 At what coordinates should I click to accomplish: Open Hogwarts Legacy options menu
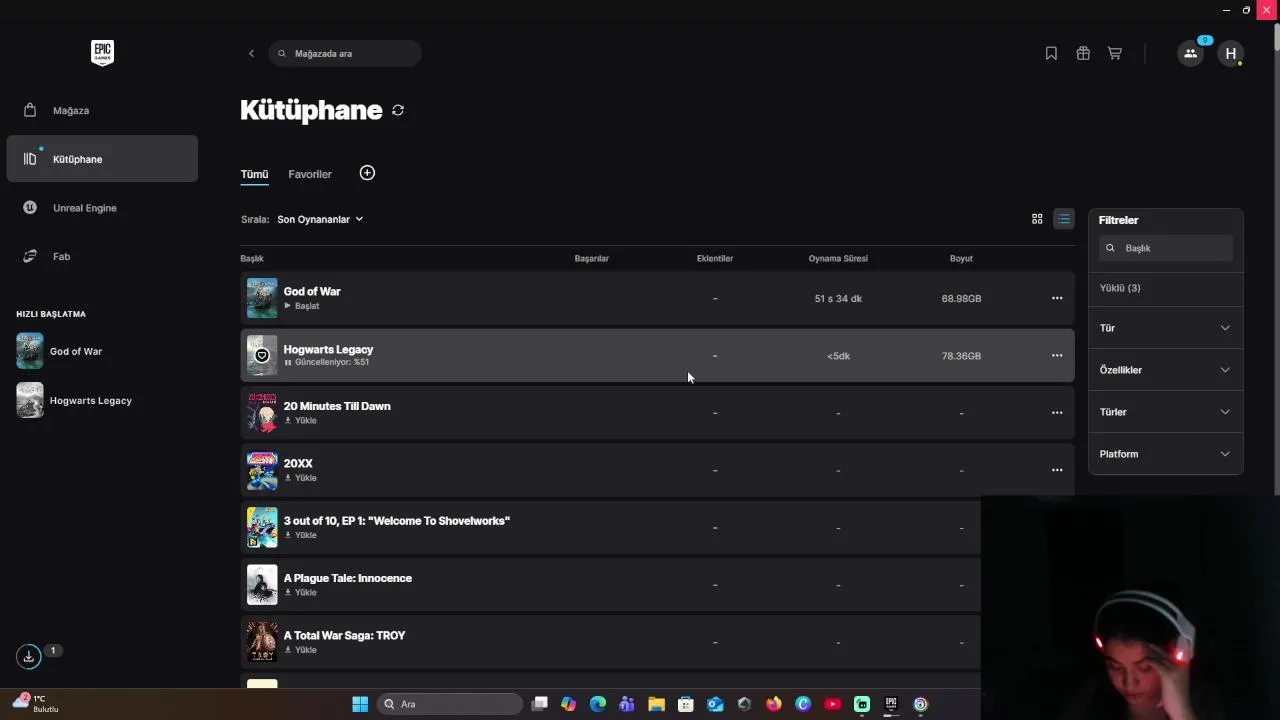[x=1057, y=355]
